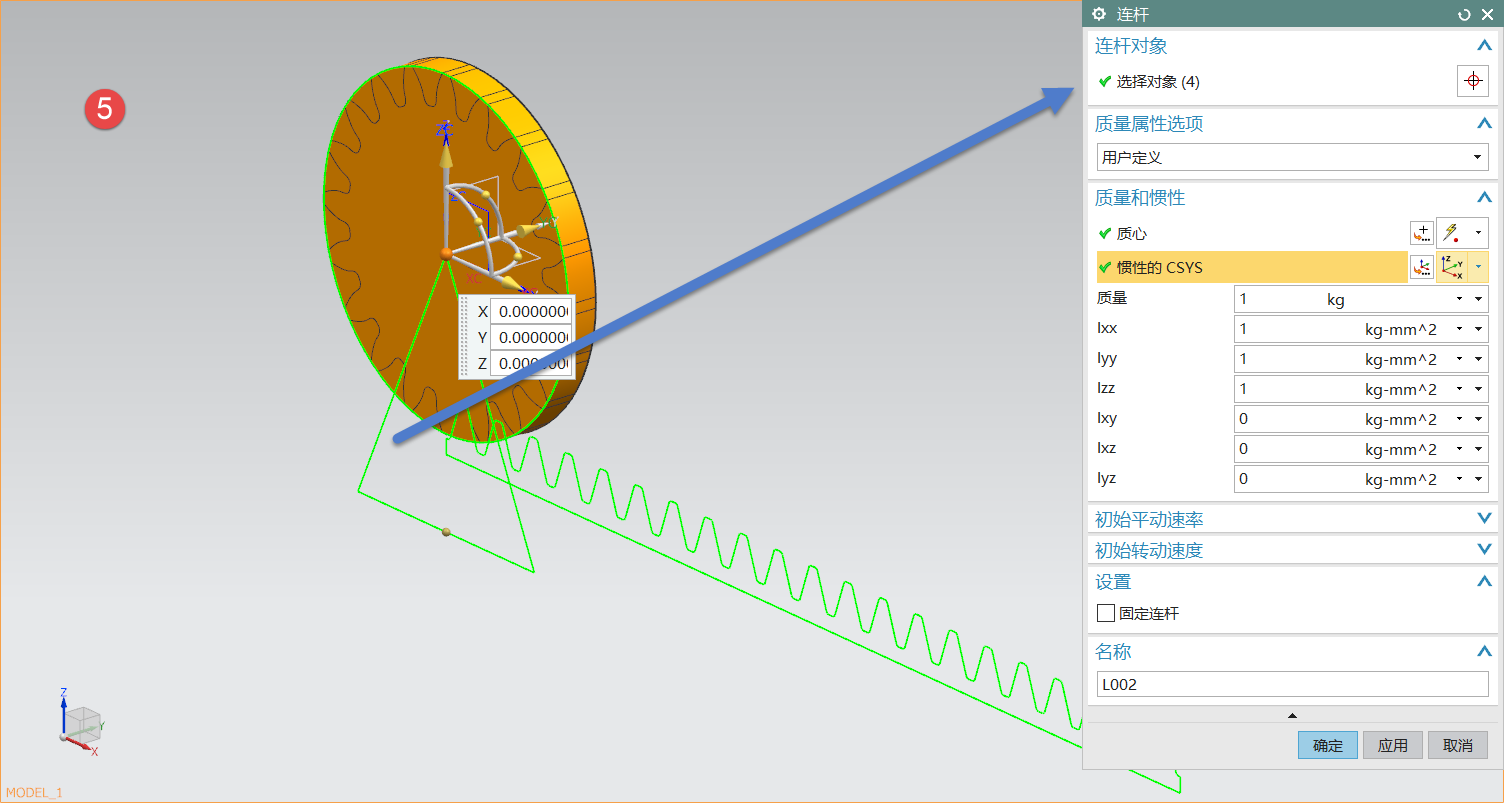1504x803 pixels.
Task: Reset the 连杆 dialog with the circular arrow
Action: (1464, 14)
